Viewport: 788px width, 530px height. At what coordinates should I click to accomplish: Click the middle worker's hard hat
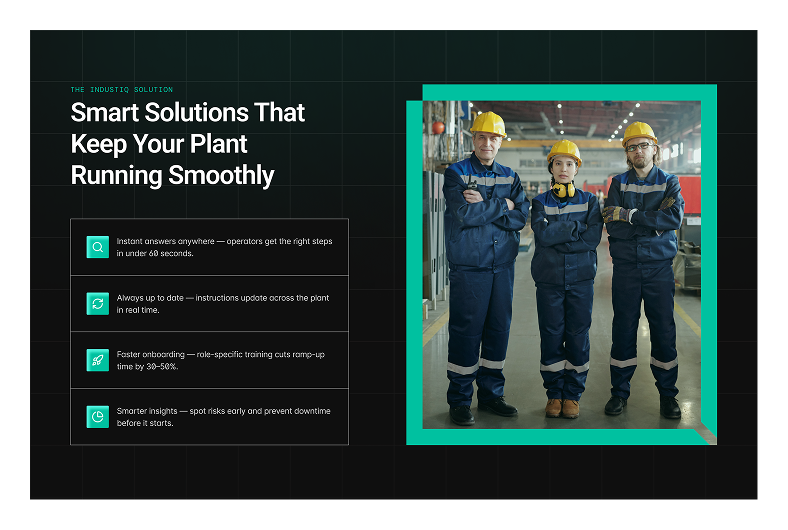coord(564,151)
